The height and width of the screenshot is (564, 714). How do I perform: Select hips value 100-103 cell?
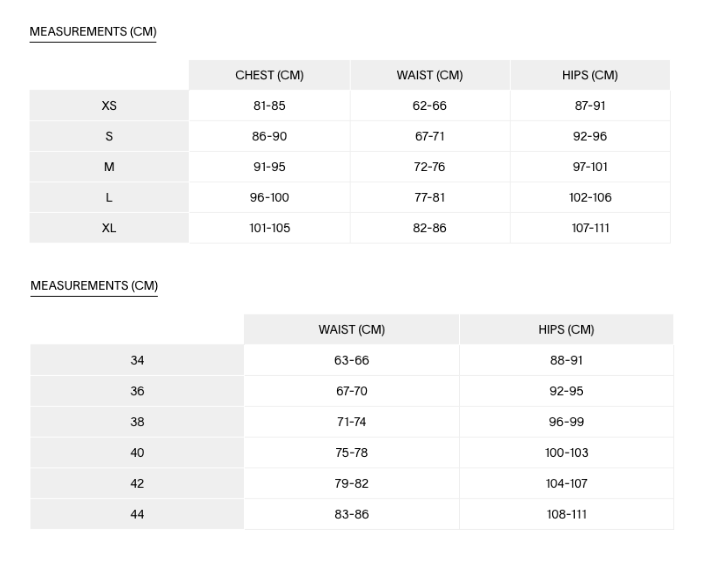point(566,453)
